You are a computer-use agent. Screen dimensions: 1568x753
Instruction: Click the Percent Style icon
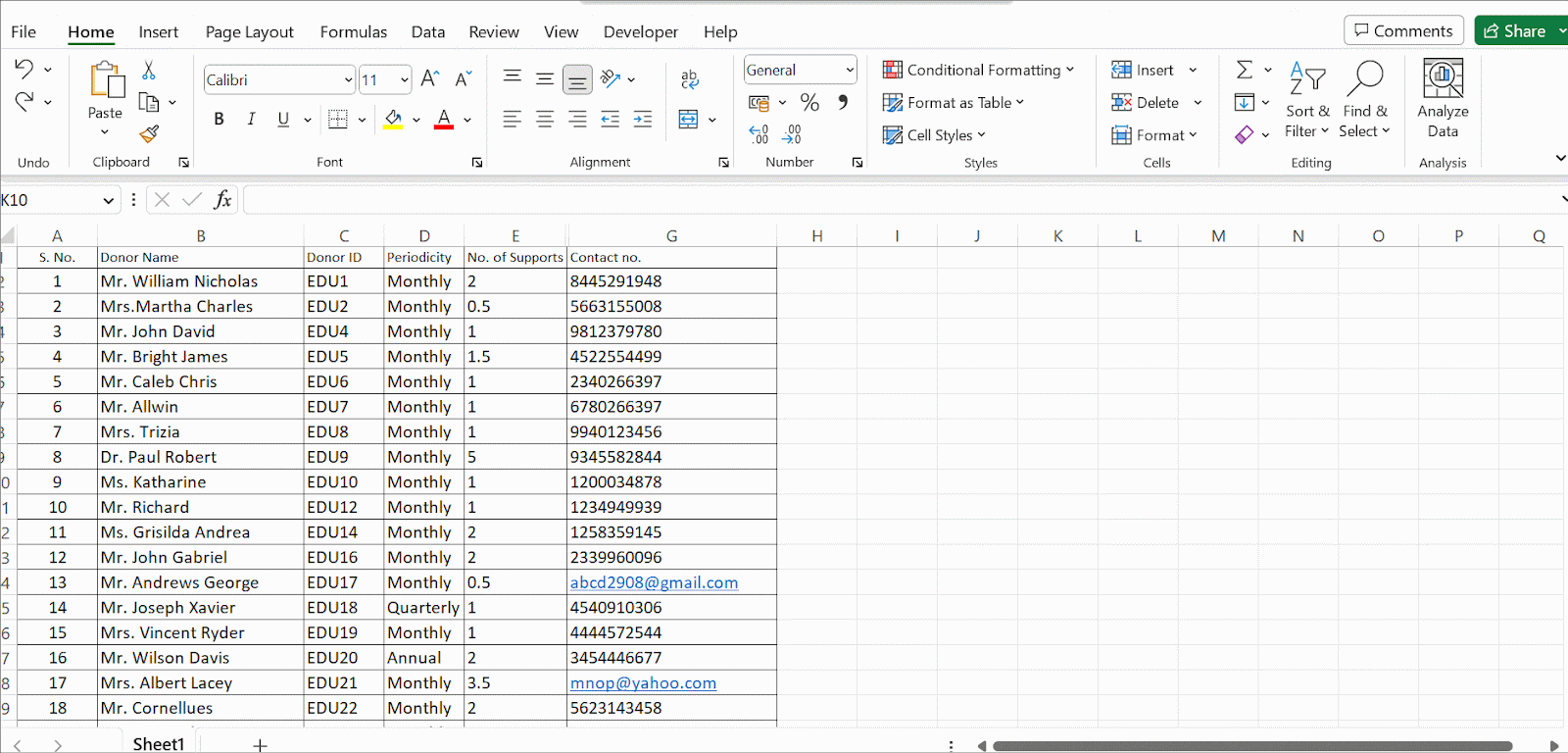point(809,102)
